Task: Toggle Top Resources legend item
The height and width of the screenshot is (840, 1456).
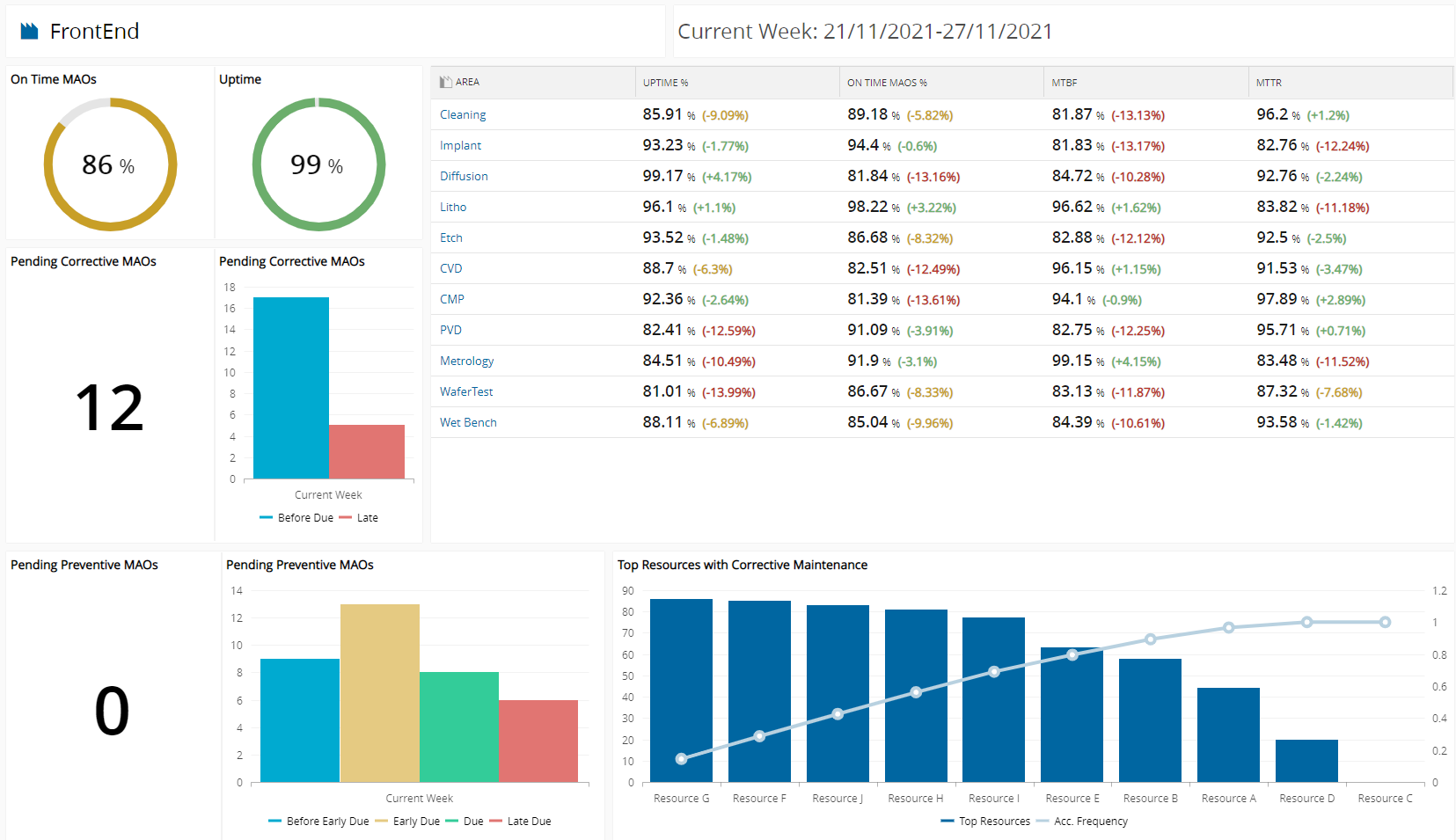Action: 985,822
